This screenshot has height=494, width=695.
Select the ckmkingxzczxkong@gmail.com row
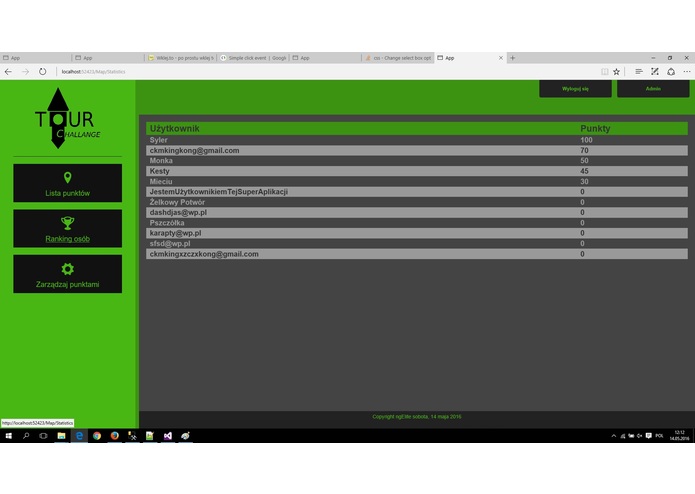coord(417,254)
